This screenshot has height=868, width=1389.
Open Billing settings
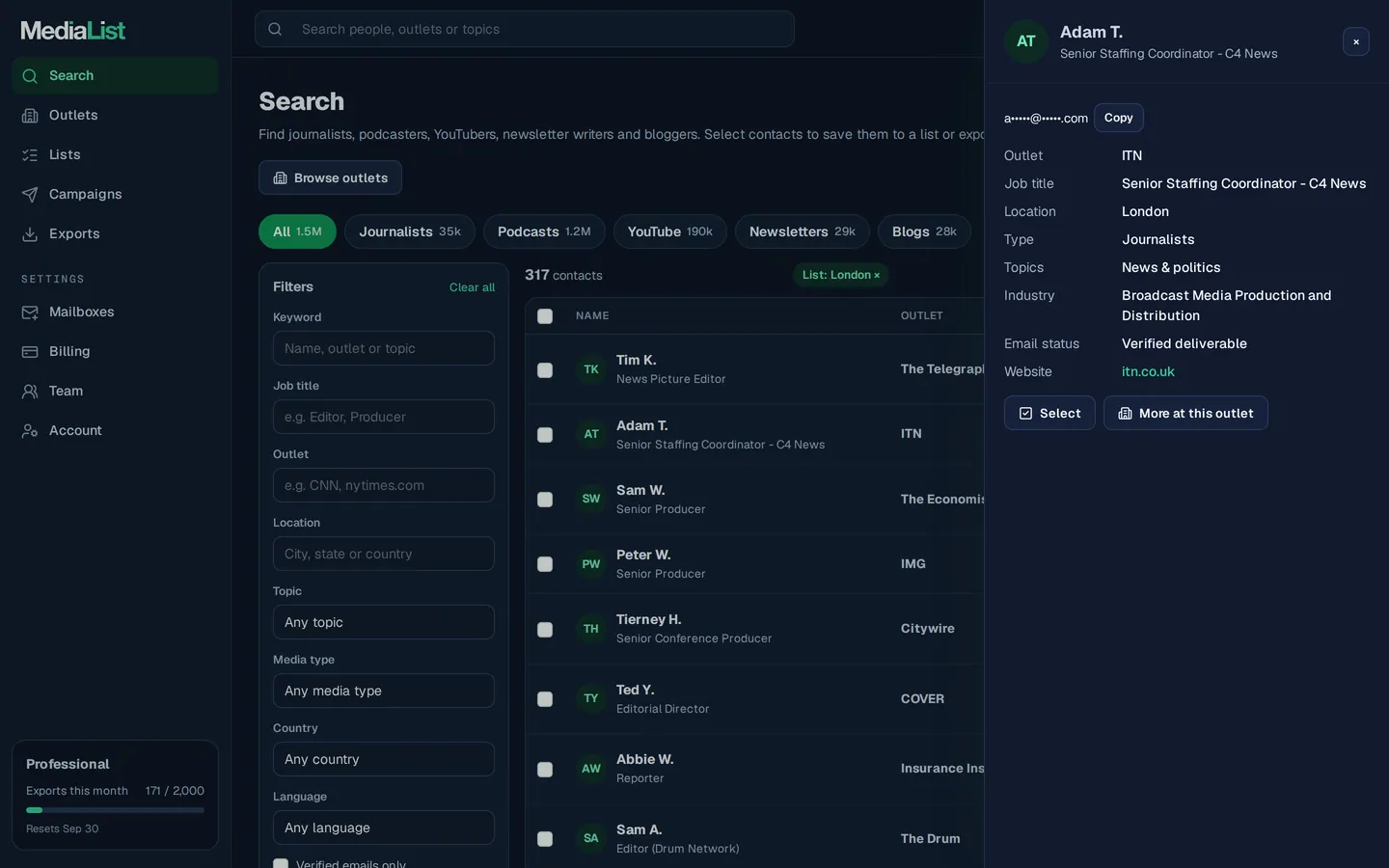coord(115,351)
